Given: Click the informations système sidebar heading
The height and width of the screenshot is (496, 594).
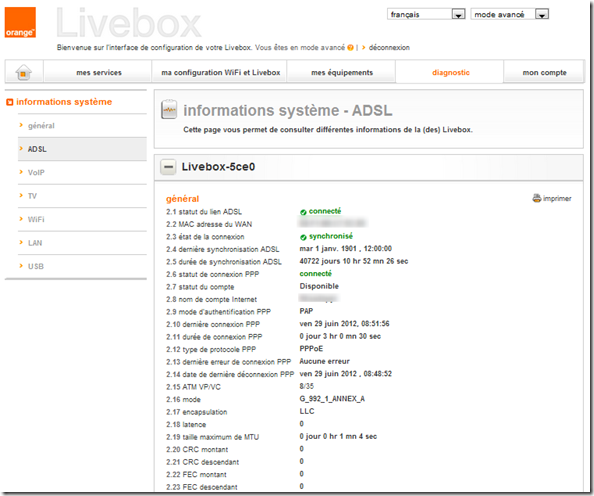Looking at the screenshot, I should click(64, 102).
